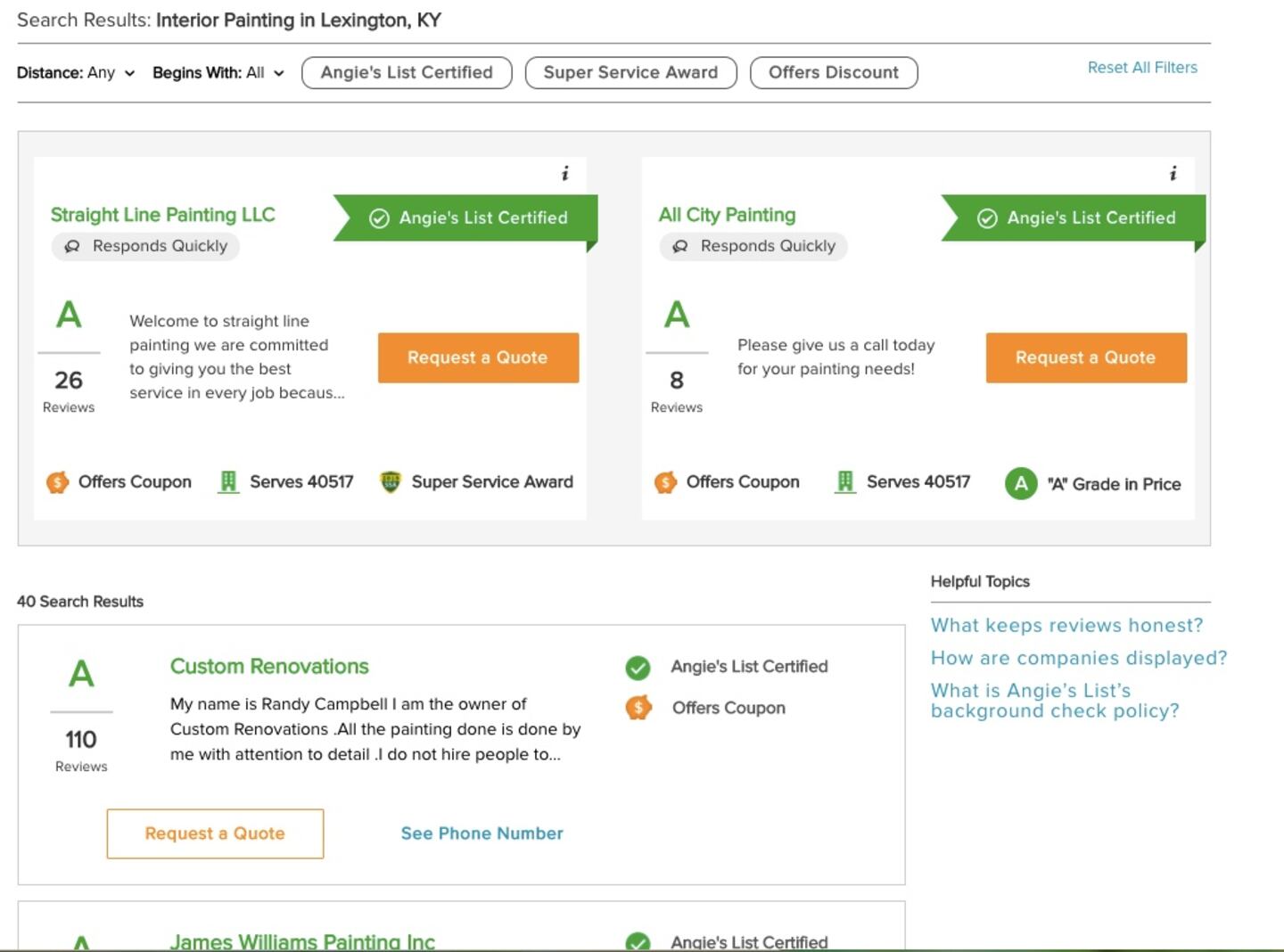Open James Williams Painting Inc listing
Screen dimensions: 1284x952
[x=302, y=940]
